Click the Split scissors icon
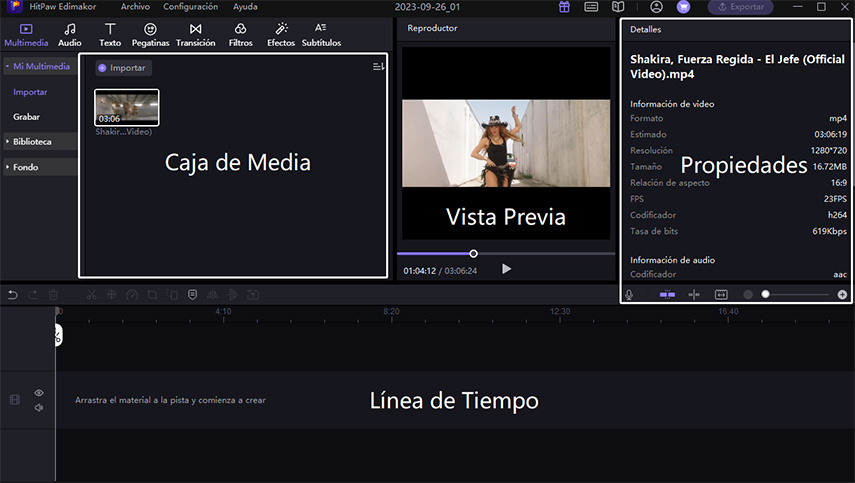855x483 pixels. point(92,295)
